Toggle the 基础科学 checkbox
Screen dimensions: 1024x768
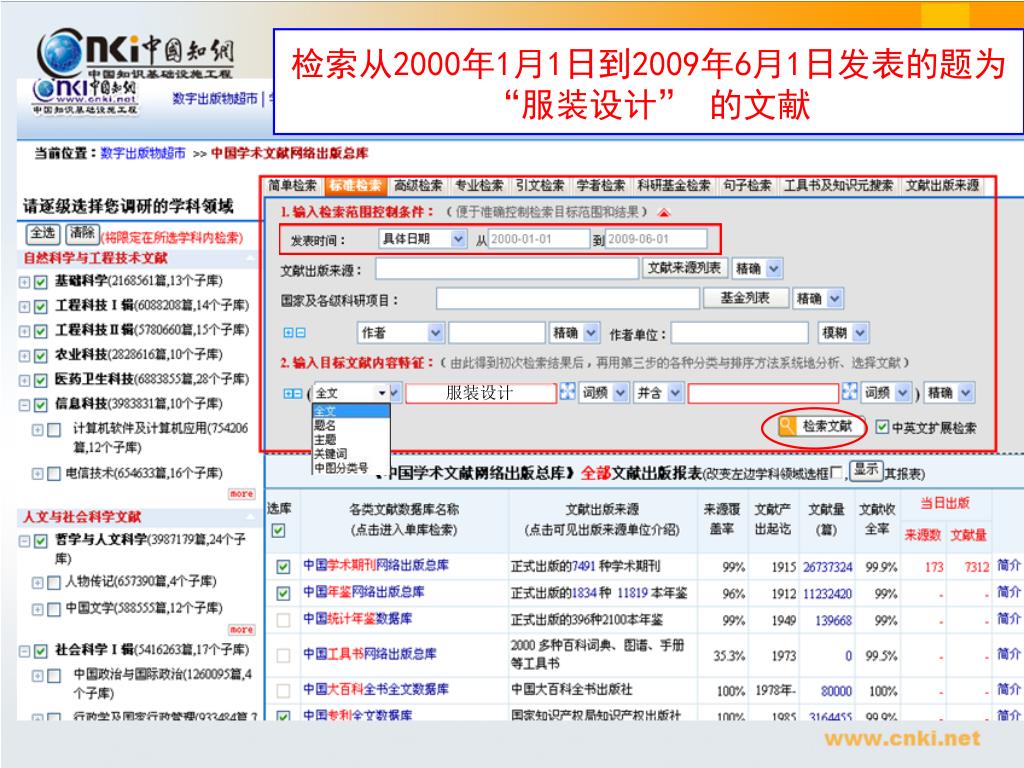(x=41, y=282)
